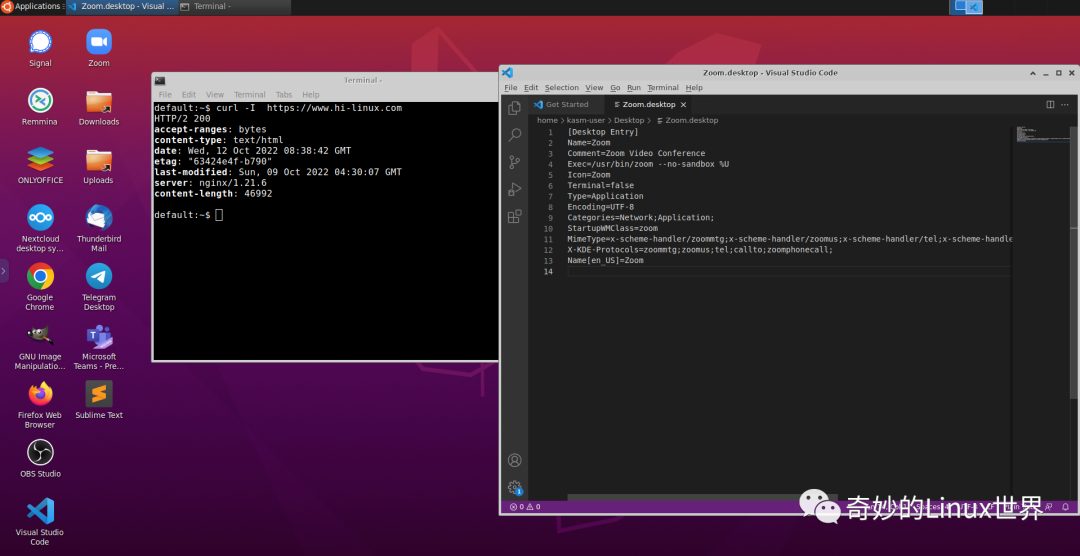The image size is (1080, 556).
Task: Click the split editor icon
Action: [1050, 105]
